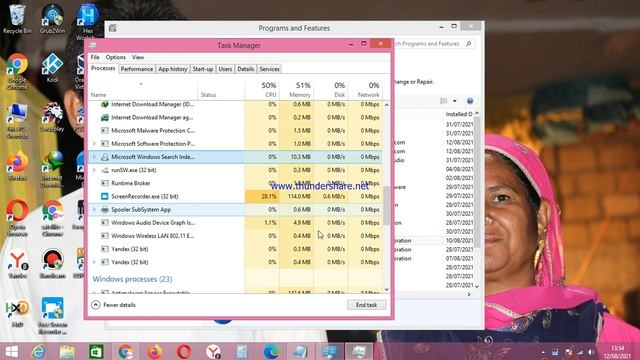Open File Explorer from the taskbar
The image size is (640, 360).
click(67, 351)
